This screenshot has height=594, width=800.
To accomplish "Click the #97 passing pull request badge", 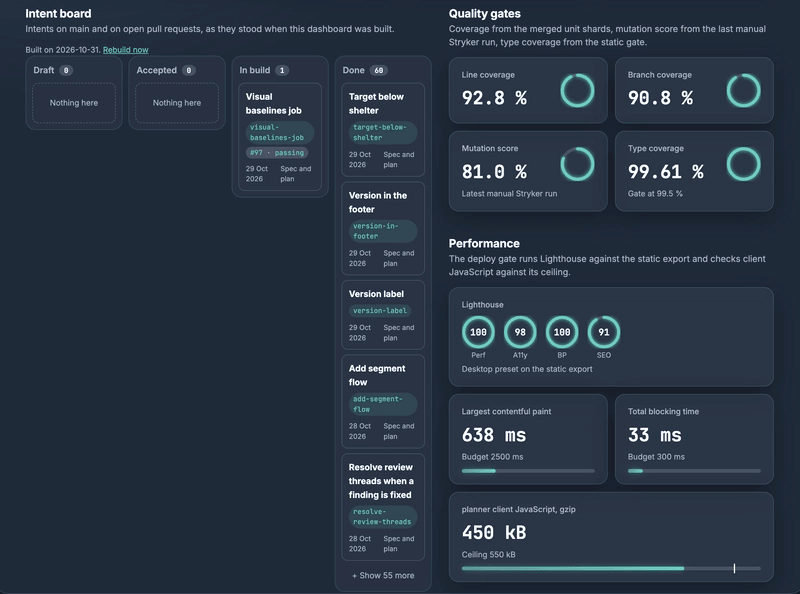I will point(277,153).
